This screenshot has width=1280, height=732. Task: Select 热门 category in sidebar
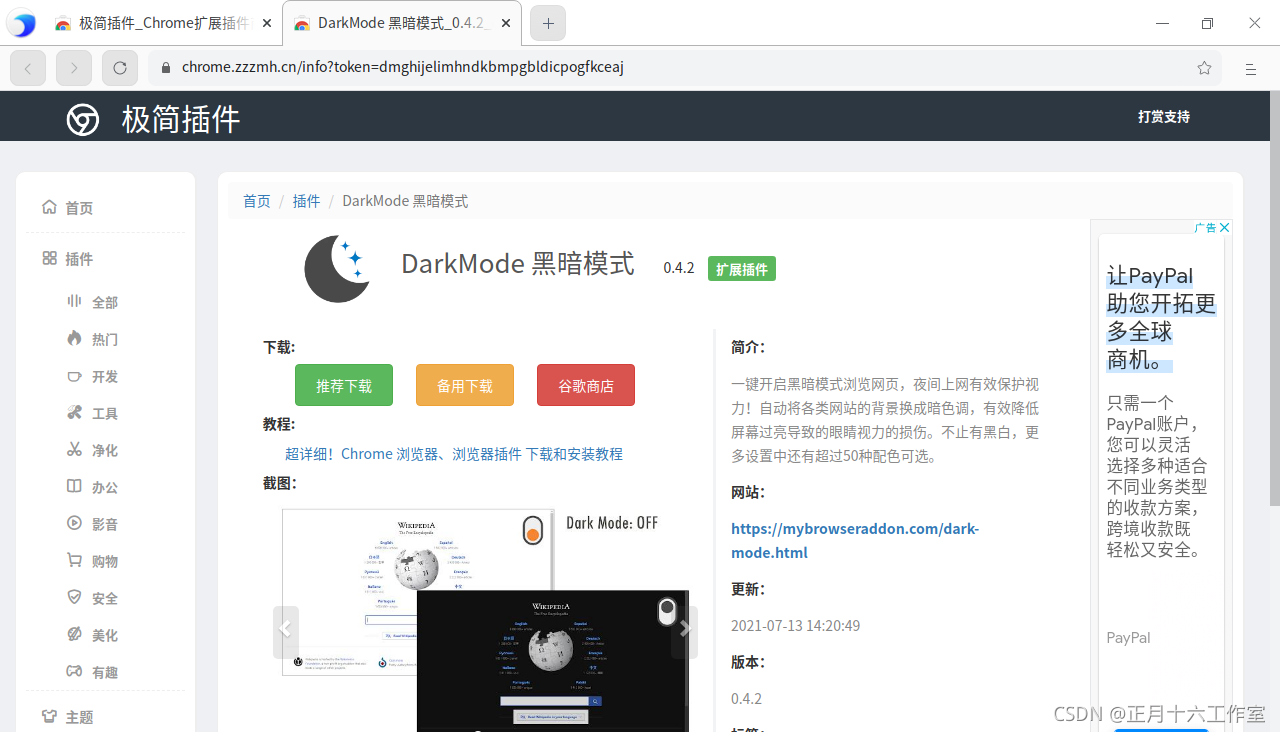click(105, 339)
